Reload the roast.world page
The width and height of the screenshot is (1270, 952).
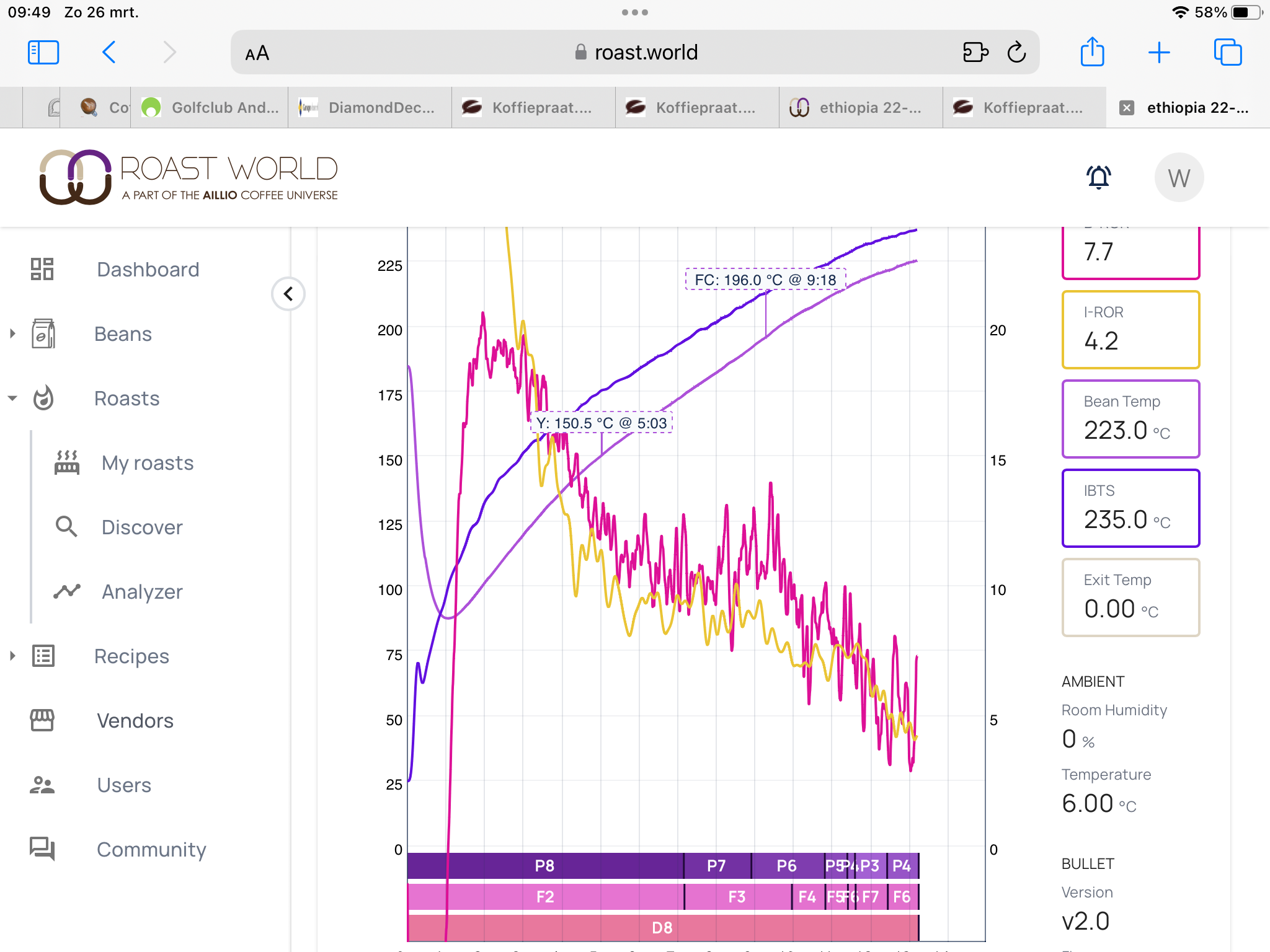[1016, 52]
